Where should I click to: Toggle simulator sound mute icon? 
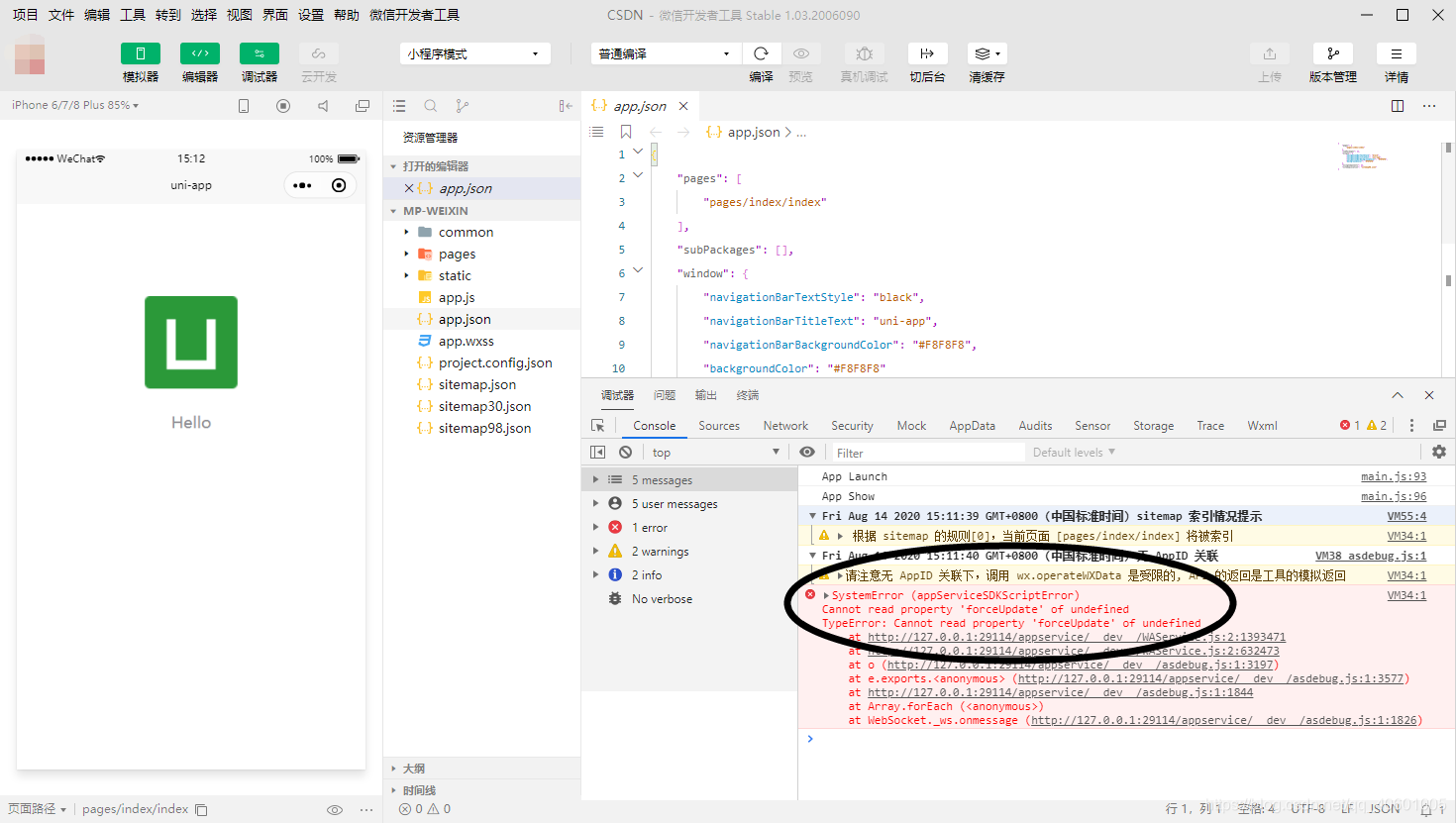pos(323,106)
